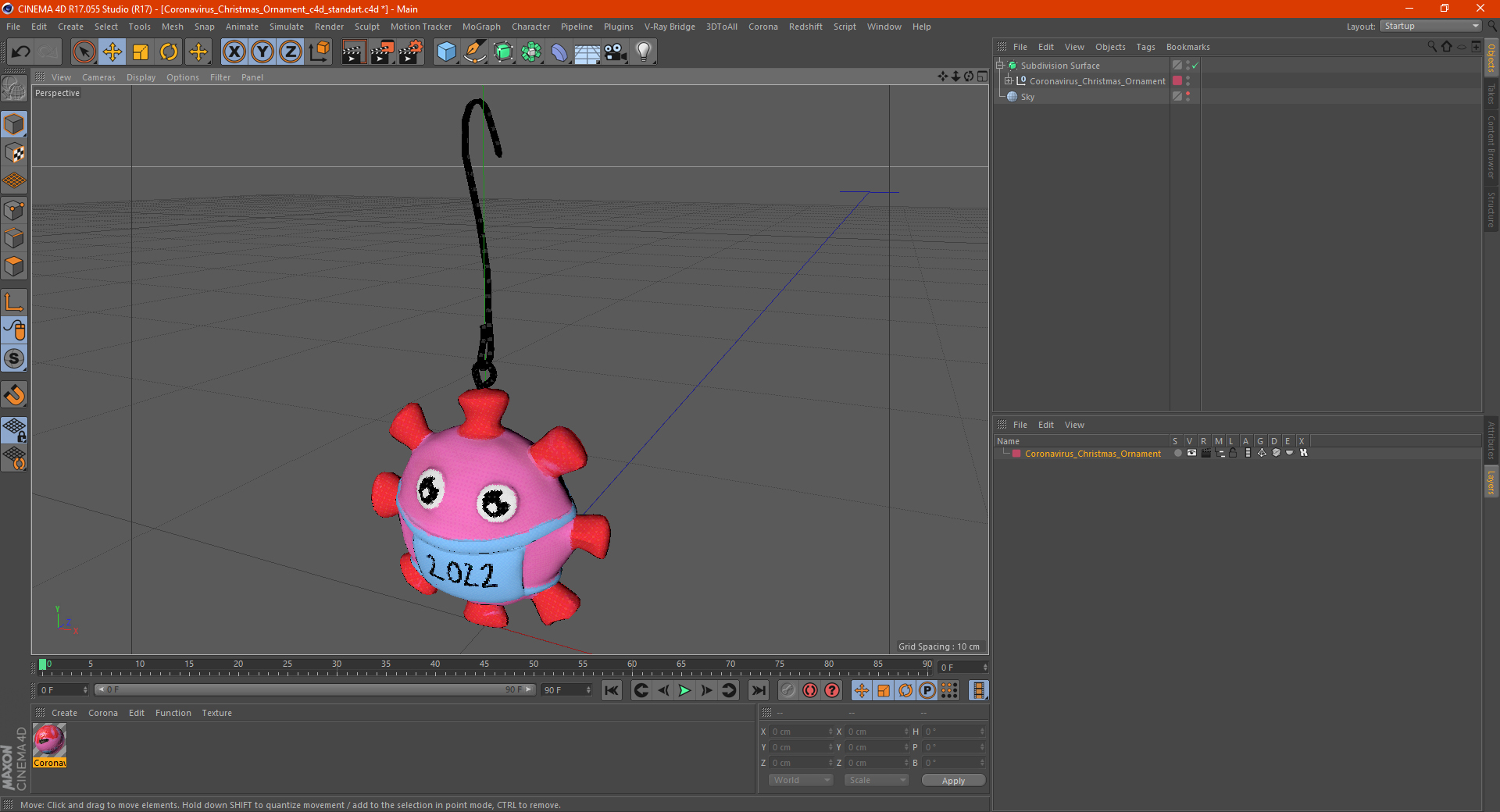Screen dimensions: 1500x812
Task: Switch to the Layers side tab
Action: click(1491, 482)
